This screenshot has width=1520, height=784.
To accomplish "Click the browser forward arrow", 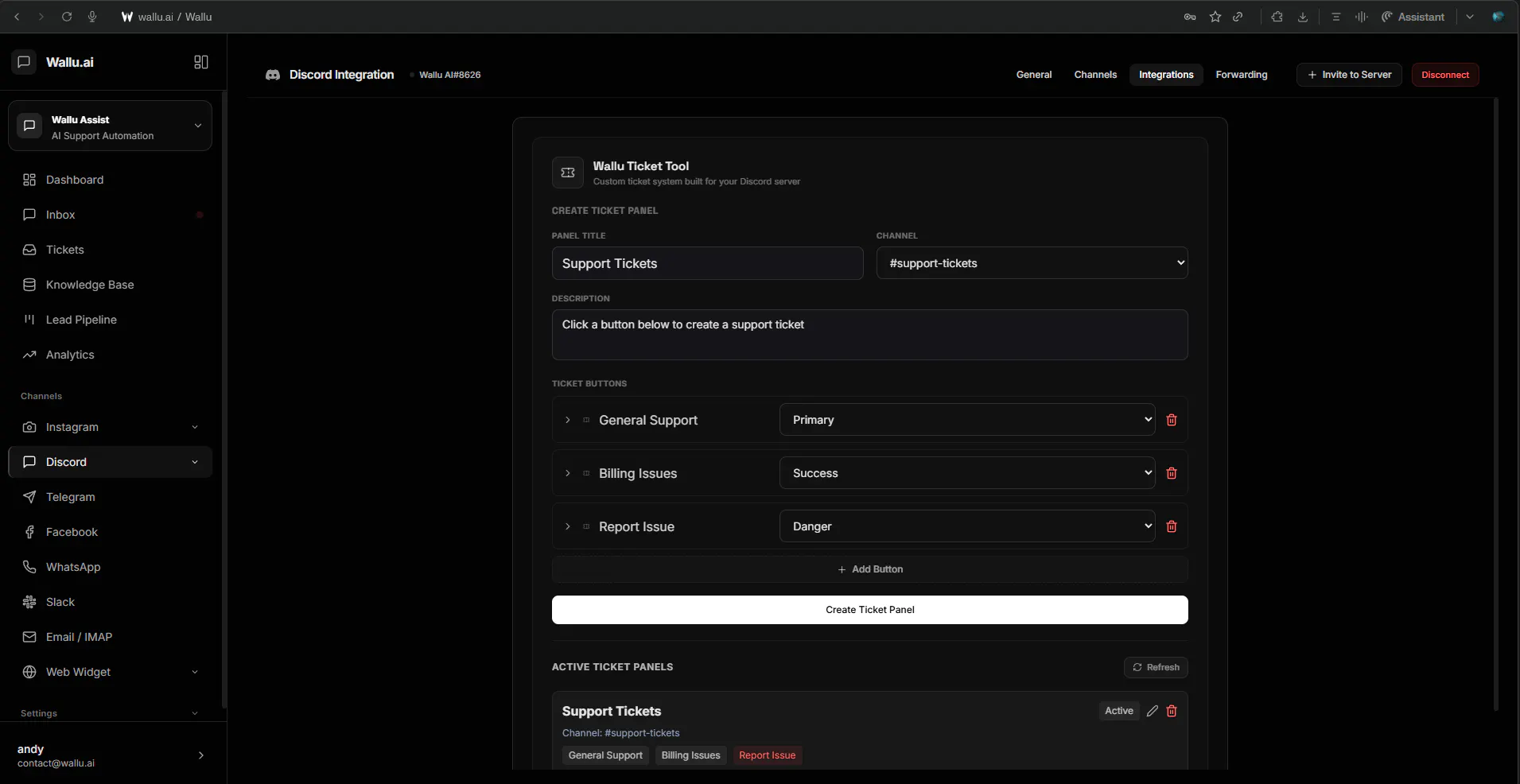I will point(41,17).
